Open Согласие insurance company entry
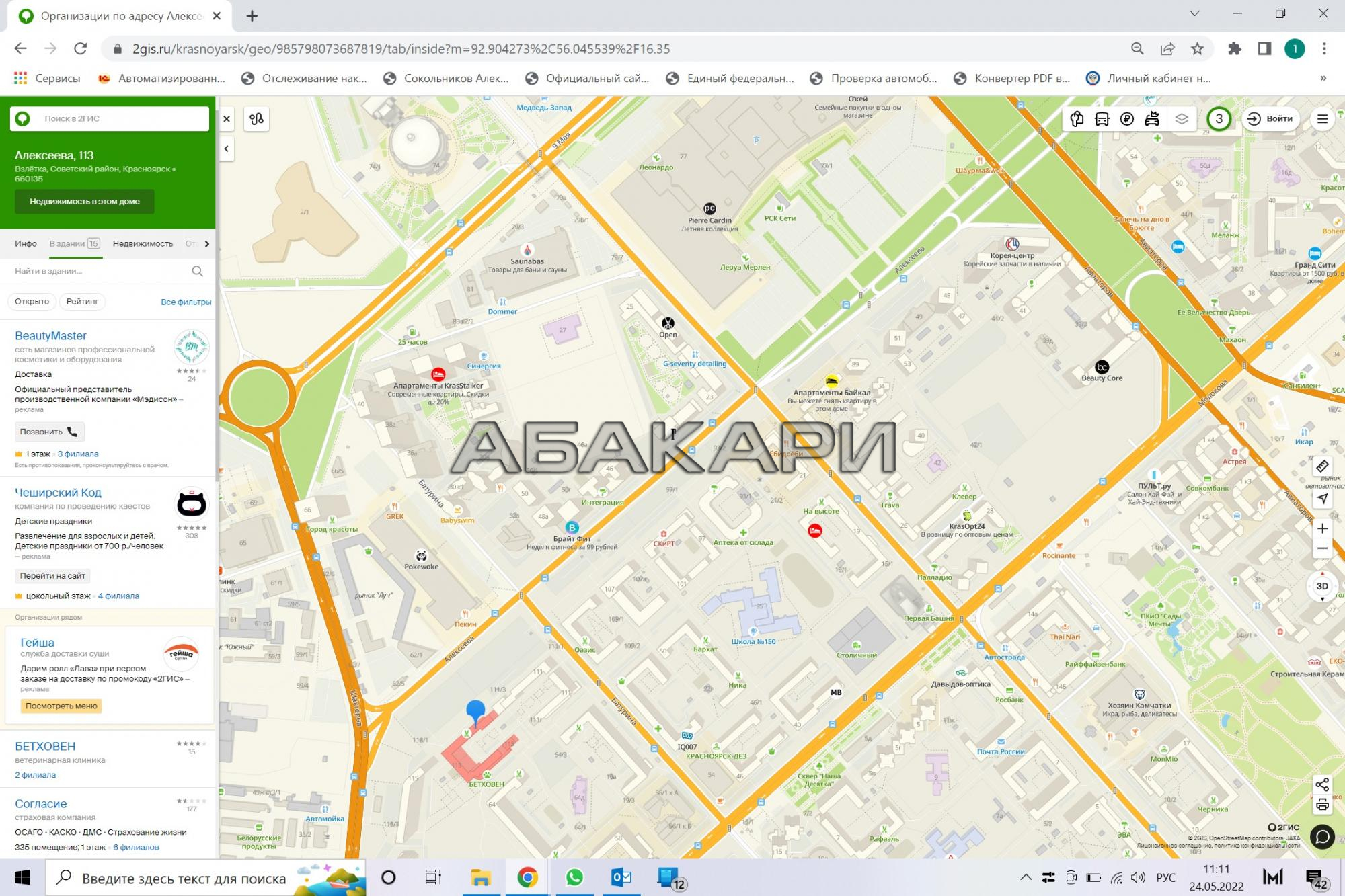The height and width of the screenshot is (896, 1345). [40, 803]
